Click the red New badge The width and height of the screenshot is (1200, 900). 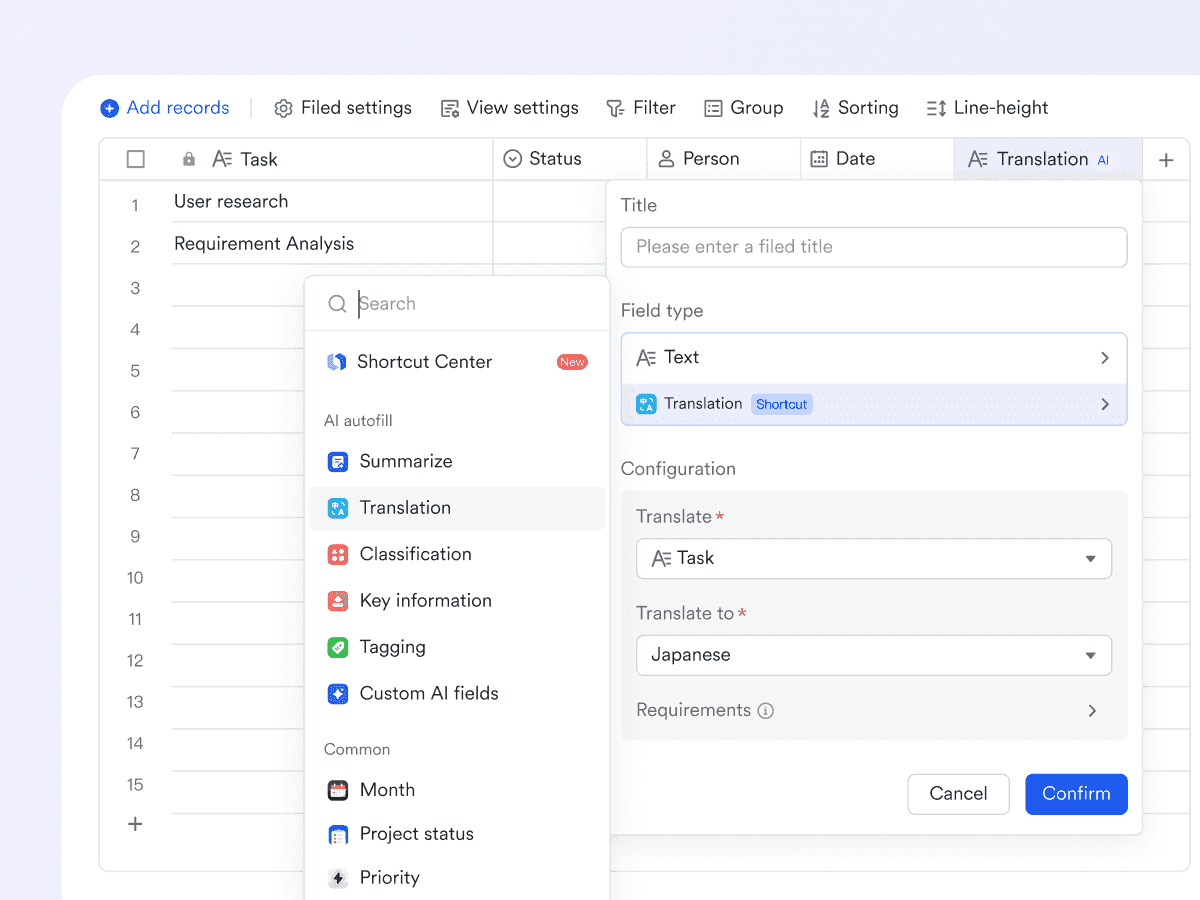coord(573,362)
